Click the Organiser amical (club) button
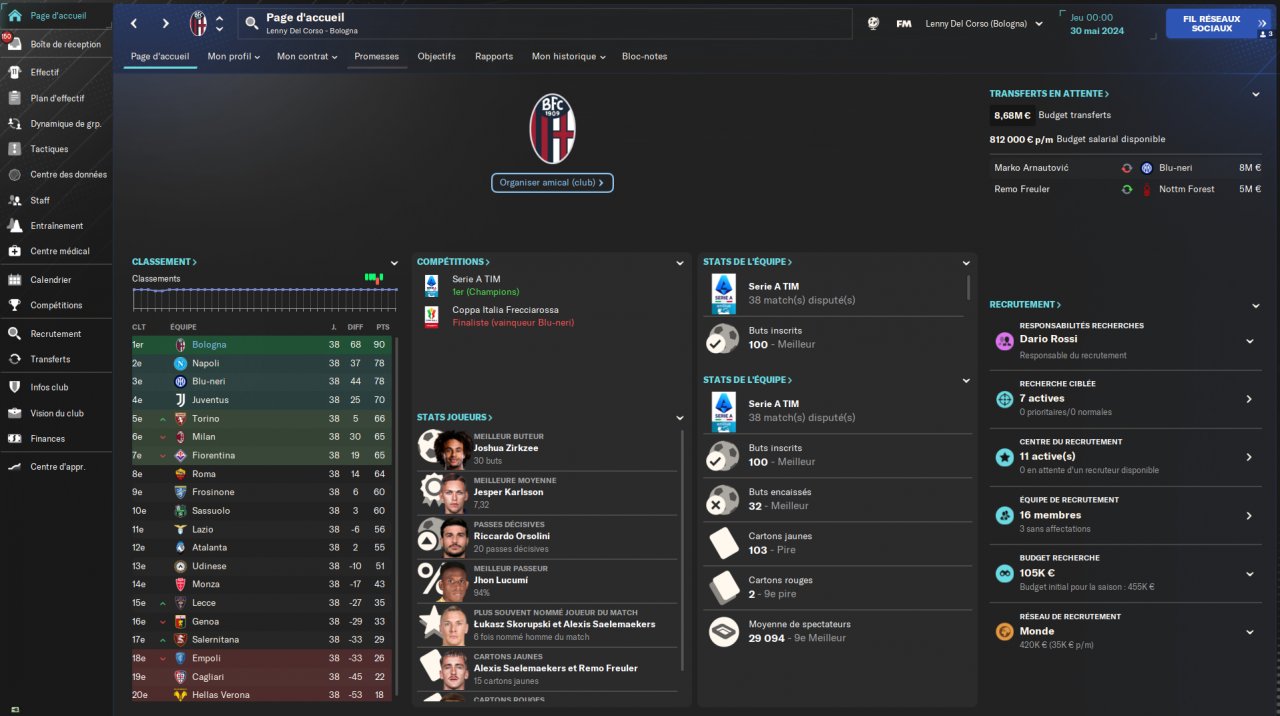1280x716 pixels. click(552, 183)
